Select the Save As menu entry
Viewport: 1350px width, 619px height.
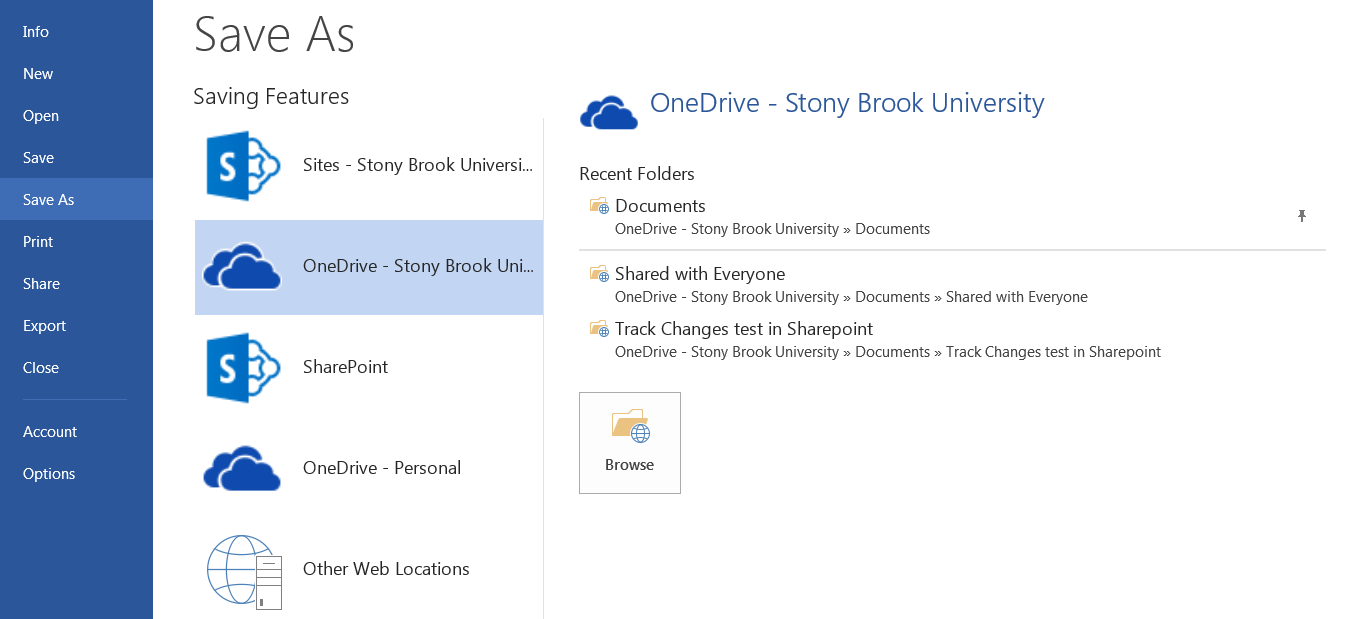[x=76, y=200]
